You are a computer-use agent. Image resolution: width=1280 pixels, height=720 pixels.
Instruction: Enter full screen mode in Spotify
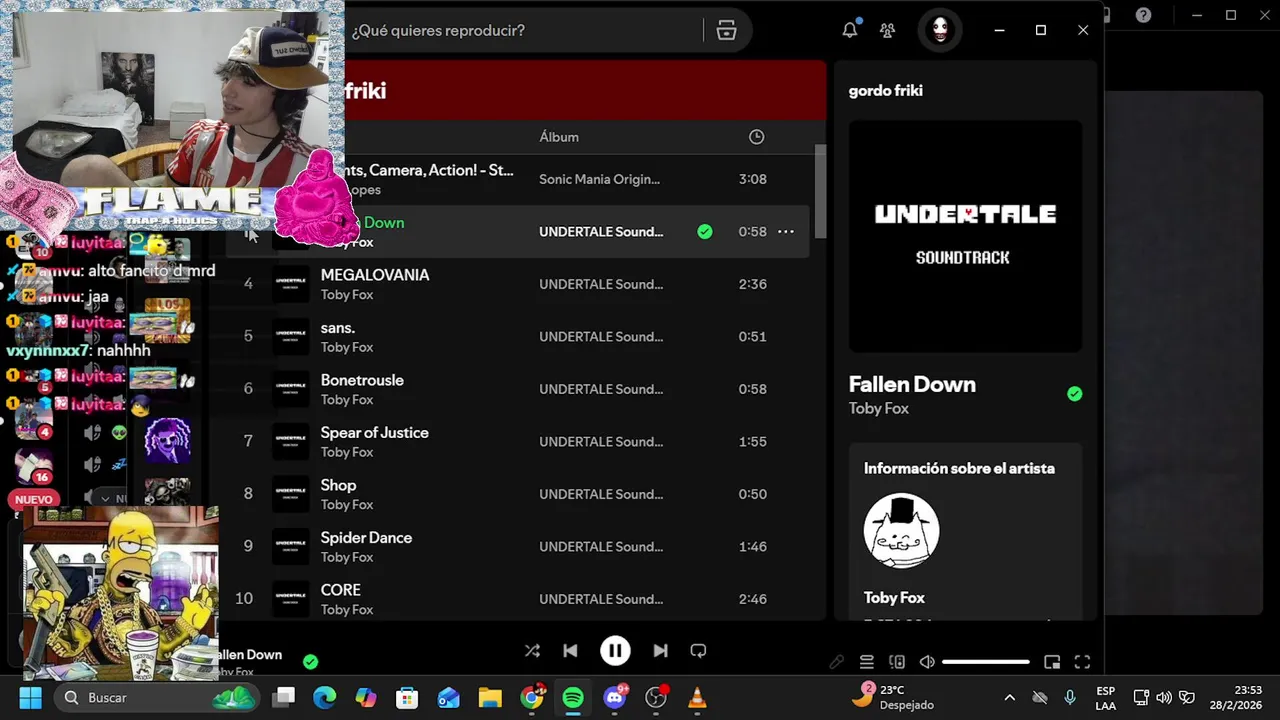(x=1082, y=662)
